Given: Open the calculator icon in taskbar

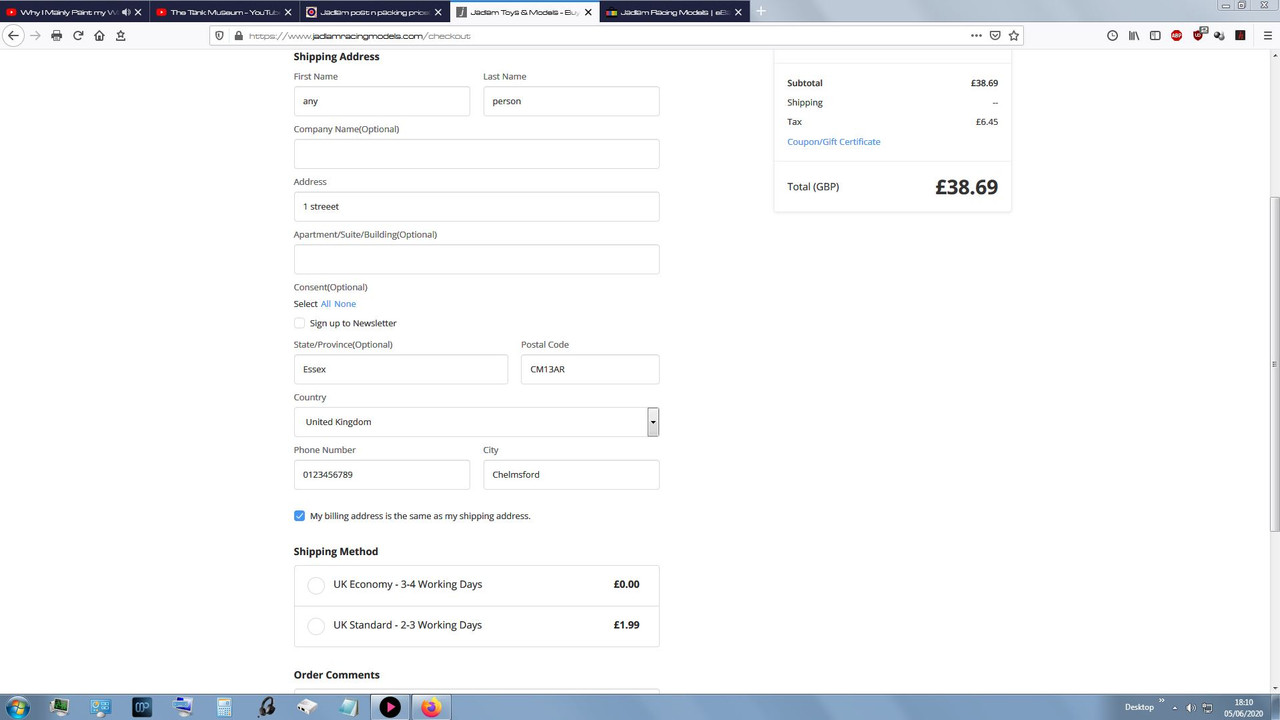Looking at the screenshot, I should [224, 707].
